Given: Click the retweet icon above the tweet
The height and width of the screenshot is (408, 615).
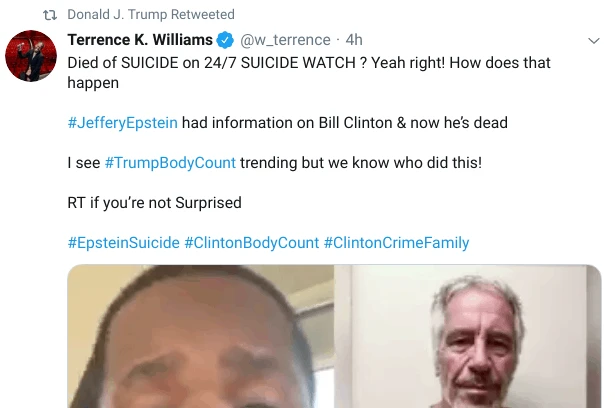Looking at the screenshot, I should click(x=47, y=15).
